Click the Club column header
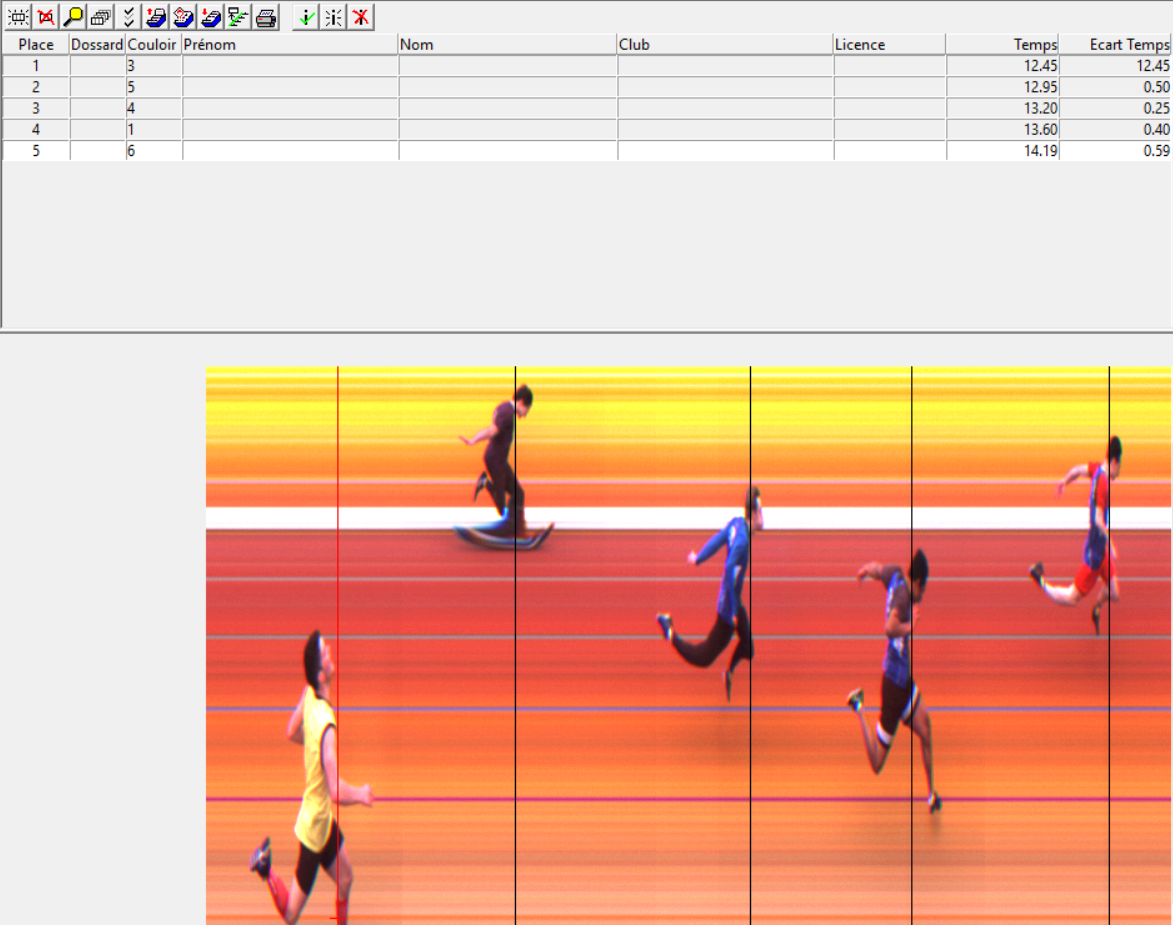 tap(725, 45)
